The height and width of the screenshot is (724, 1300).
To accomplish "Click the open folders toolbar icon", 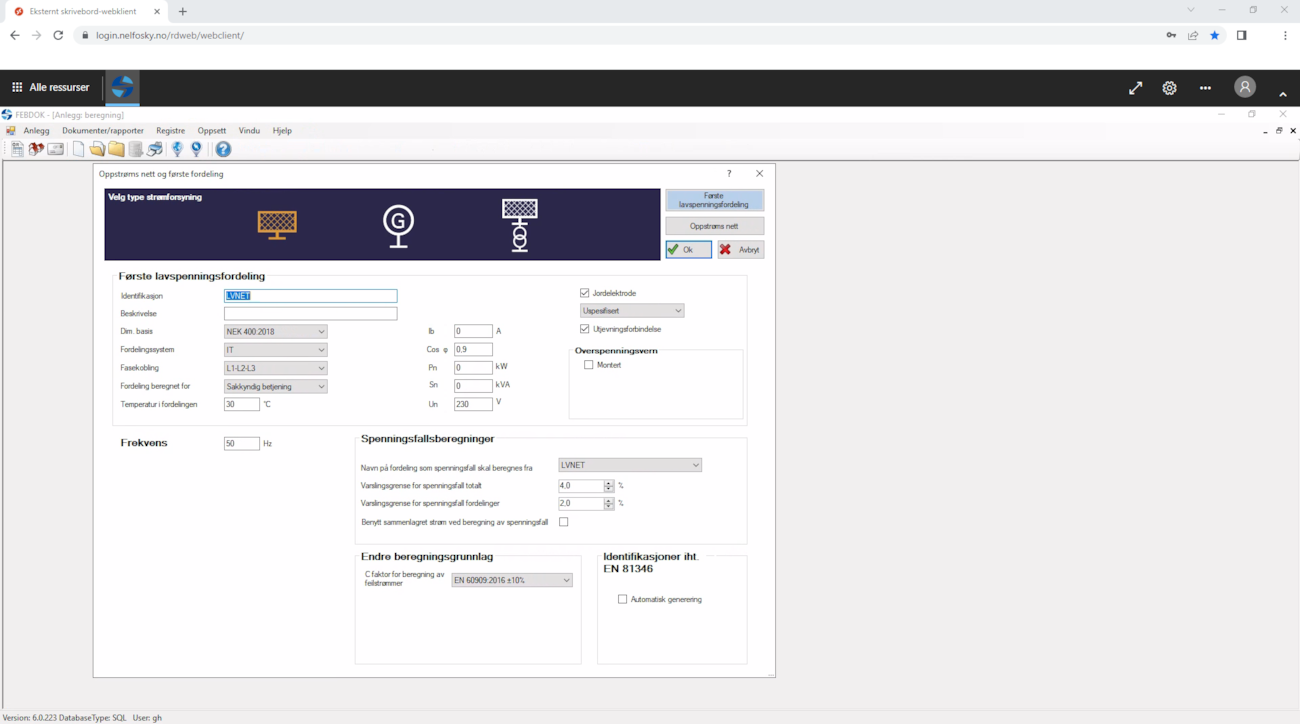I will tap(97, 149).
